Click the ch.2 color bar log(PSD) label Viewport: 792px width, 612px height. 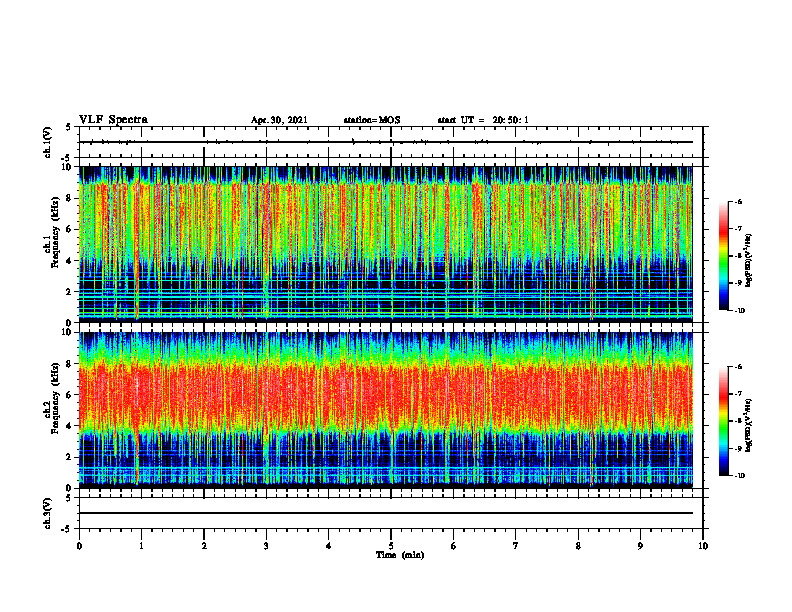[x=749, y=426]
